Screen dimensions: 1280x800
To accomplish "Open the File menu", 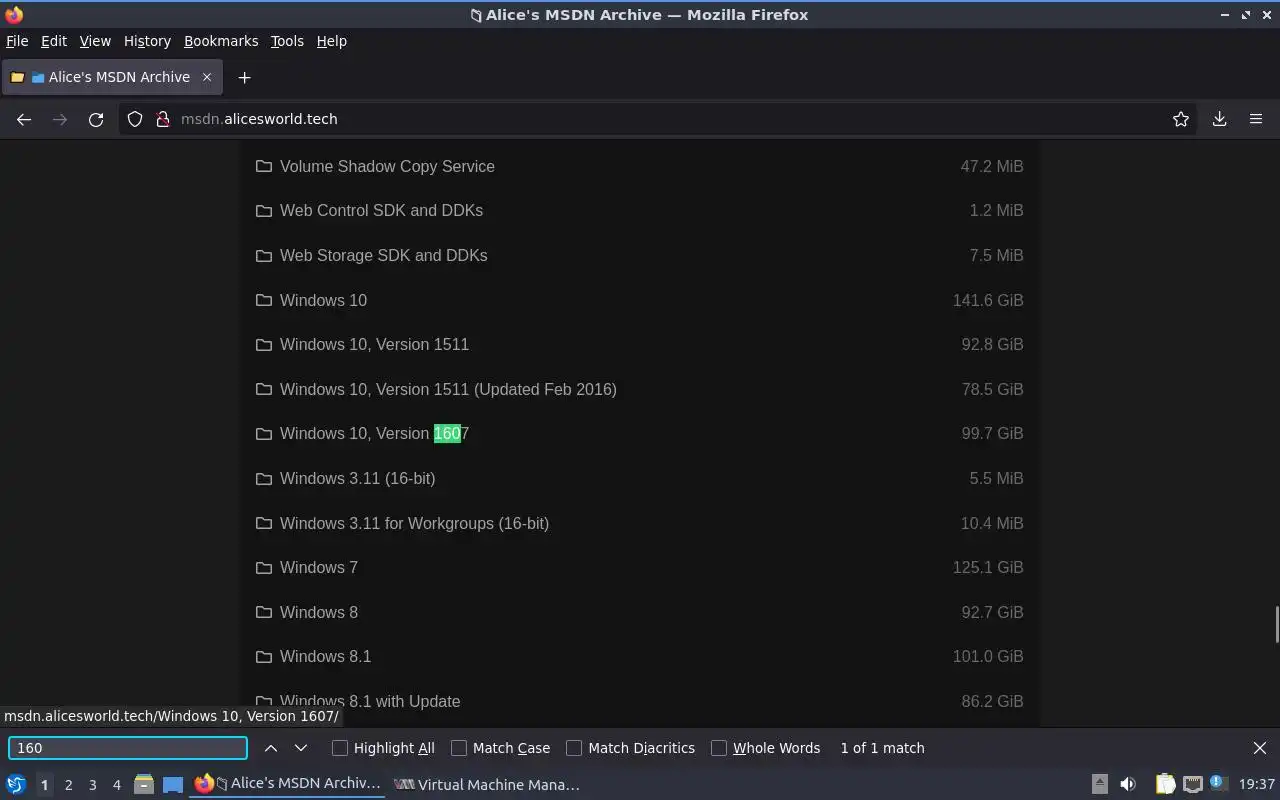I will [x=17, y=41].
